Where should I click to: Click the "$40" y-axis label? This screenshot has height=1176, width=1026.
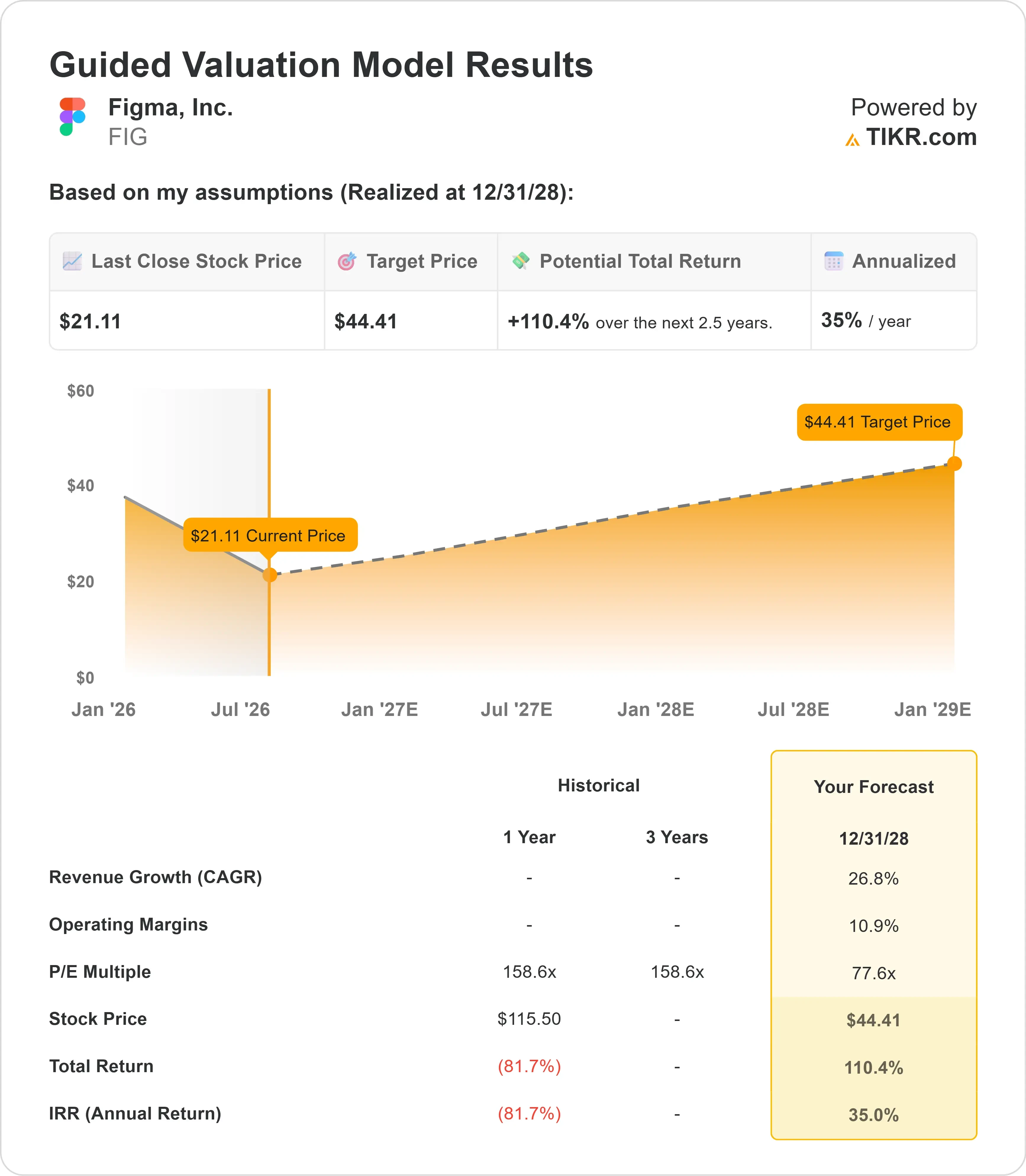(x=81, y=485)
